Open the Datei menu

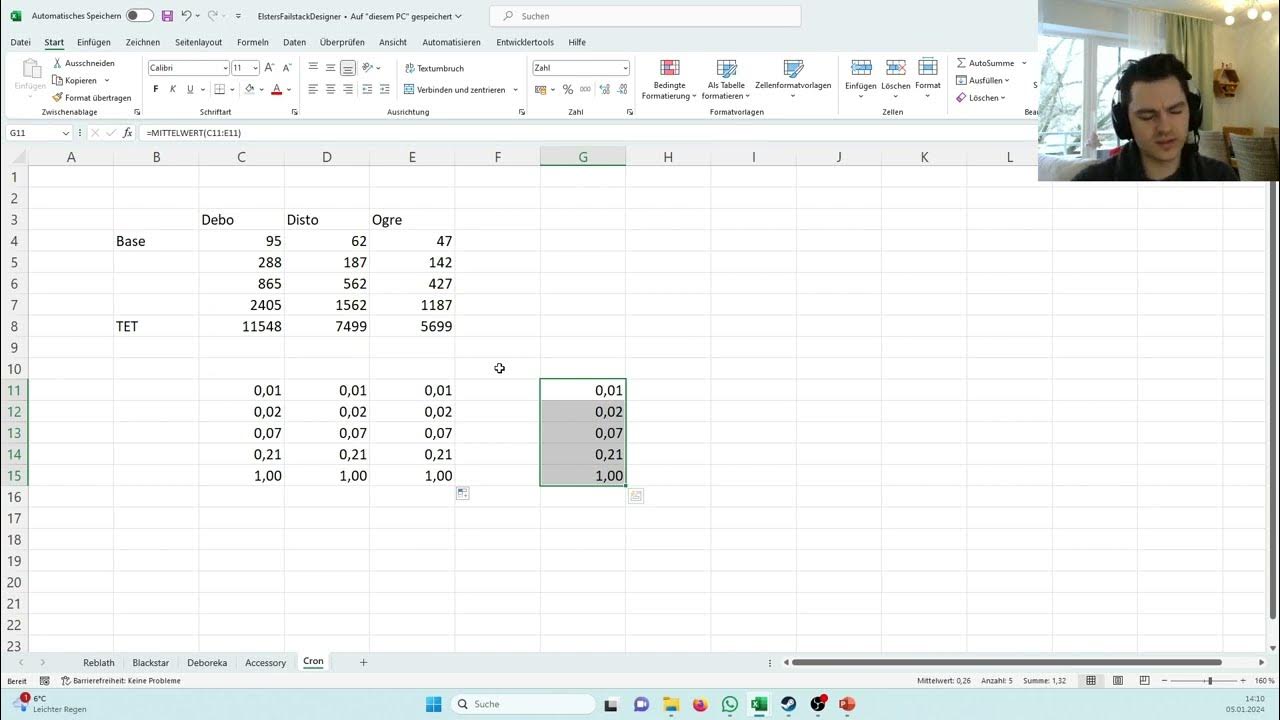[x=21, y=42]
